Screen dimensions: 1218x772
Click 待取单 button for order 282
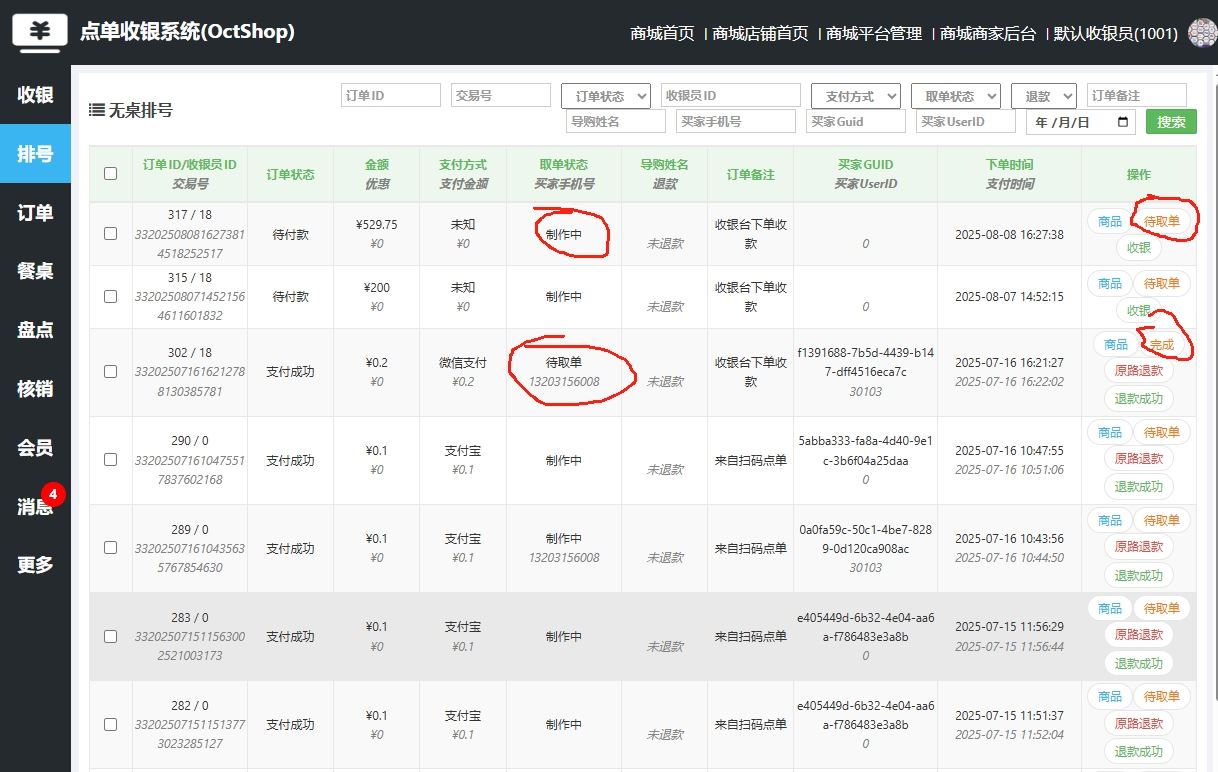pos(1161,697)
